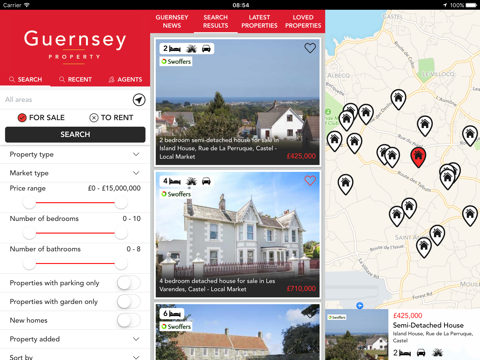
Task: Tap the Swoffers logo on 4 bedroom listing
Action: point(176,194)
